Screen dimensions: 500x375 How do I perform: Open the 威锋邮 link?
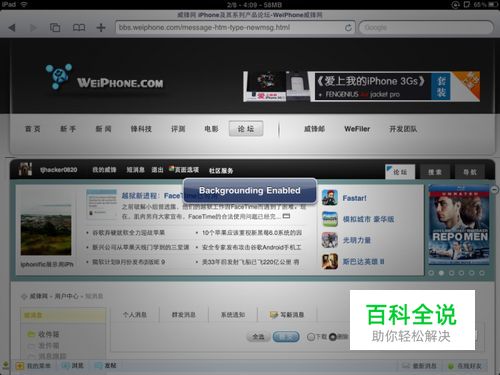(314, 129)
